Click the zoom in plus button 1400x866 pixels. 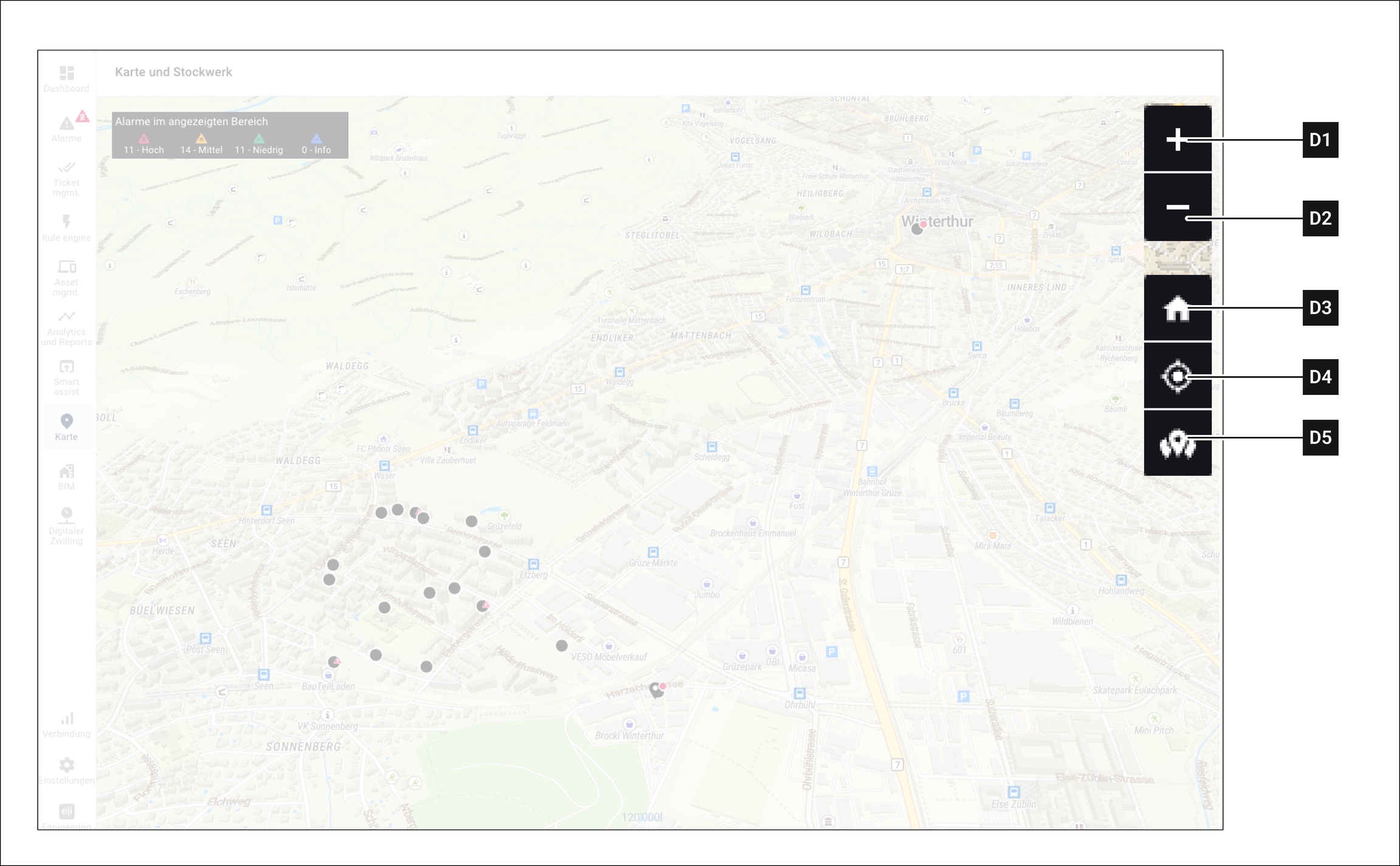pyautogui.click(x=1177, y=139)
